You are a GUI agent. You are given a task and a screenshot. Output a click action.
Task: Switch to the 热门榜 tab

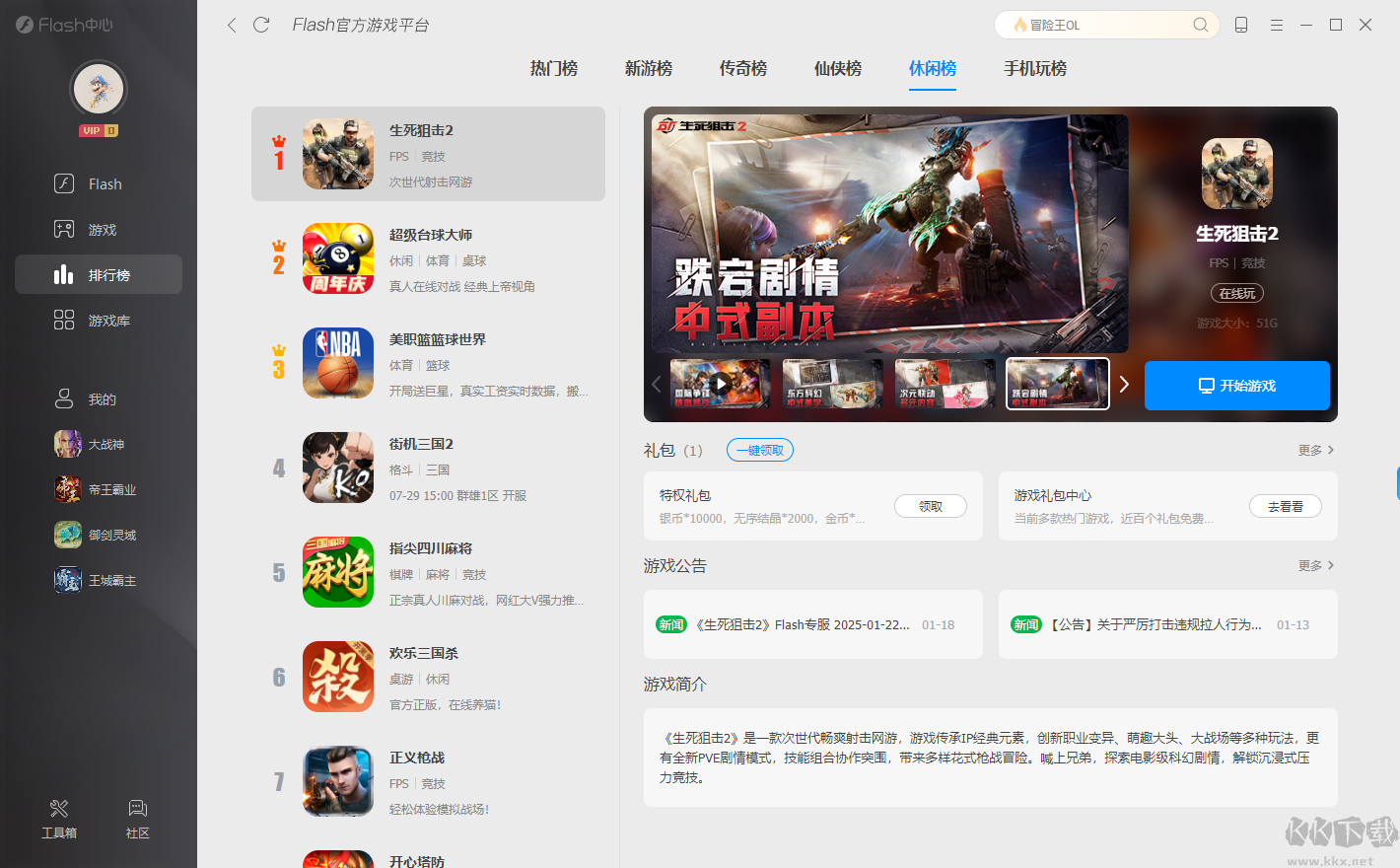[x=554, y=68]
